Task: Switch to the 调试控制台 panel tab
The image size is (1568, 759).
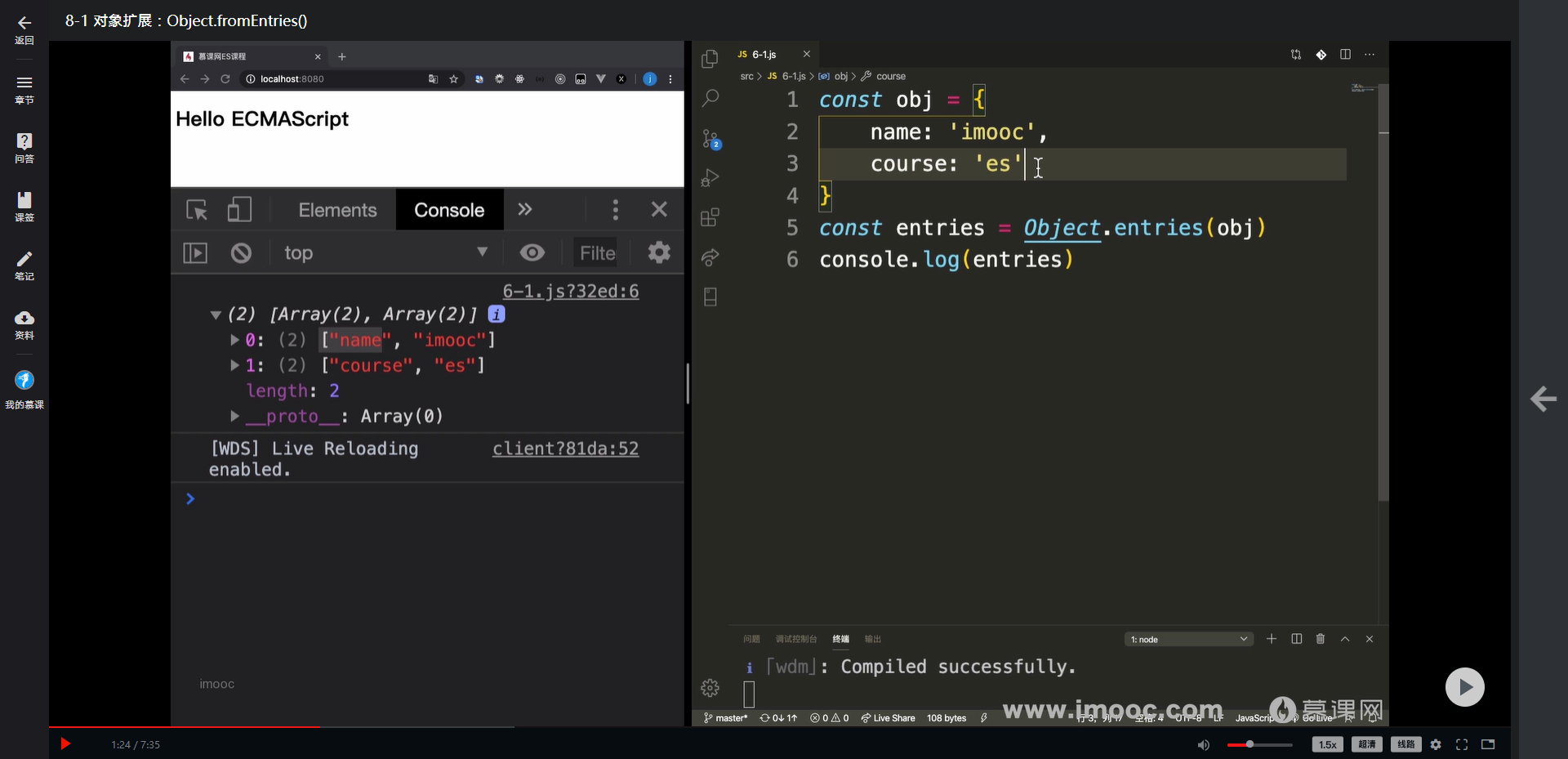Action: (x=796, y=639)
